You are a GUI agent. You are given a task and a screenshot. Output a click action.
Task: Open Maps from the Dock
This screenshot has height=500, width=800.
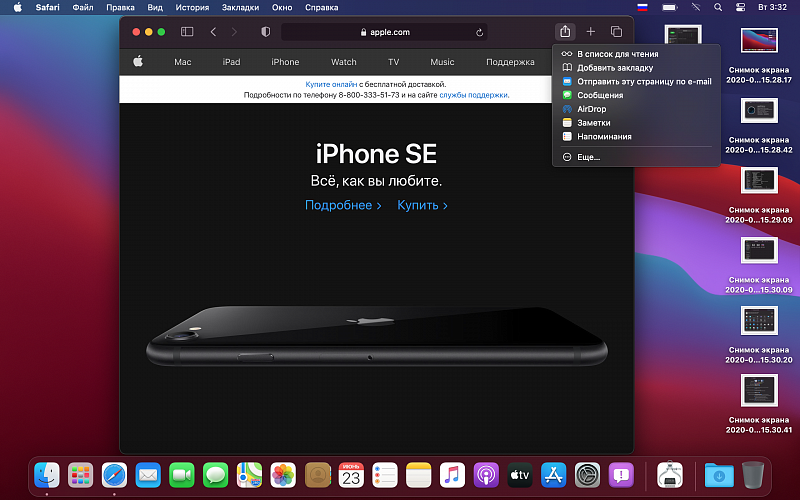point(249,476)
